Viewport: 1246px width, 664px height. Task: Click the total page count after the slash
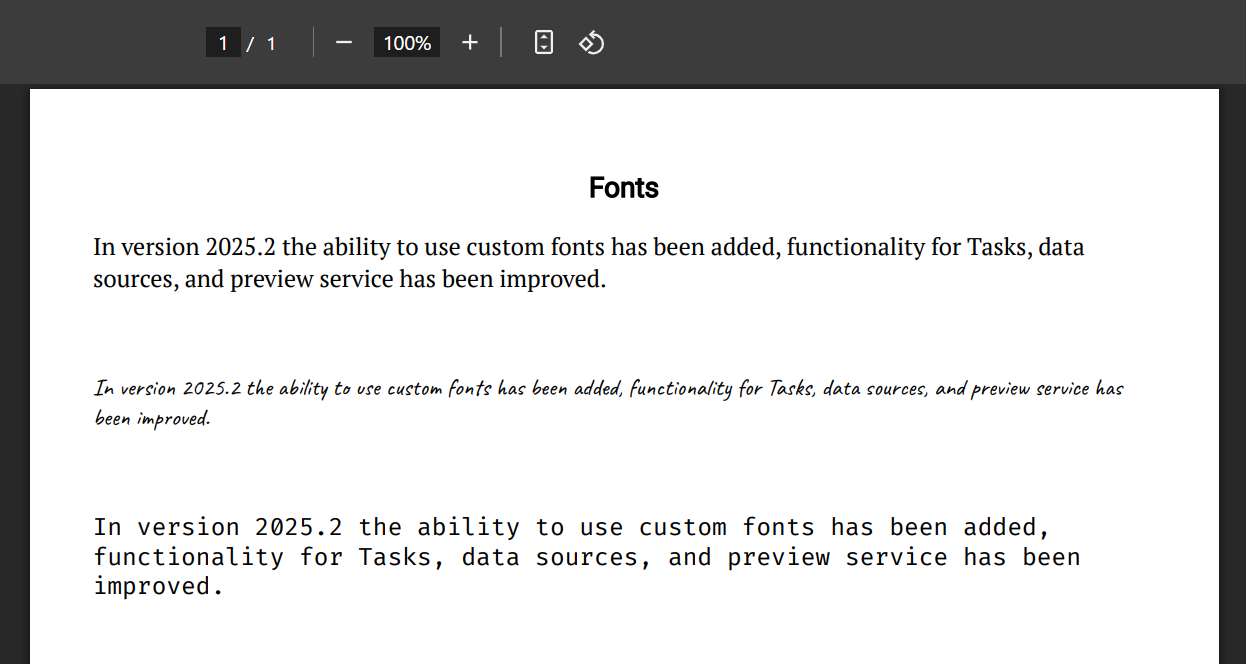(271, 43)
